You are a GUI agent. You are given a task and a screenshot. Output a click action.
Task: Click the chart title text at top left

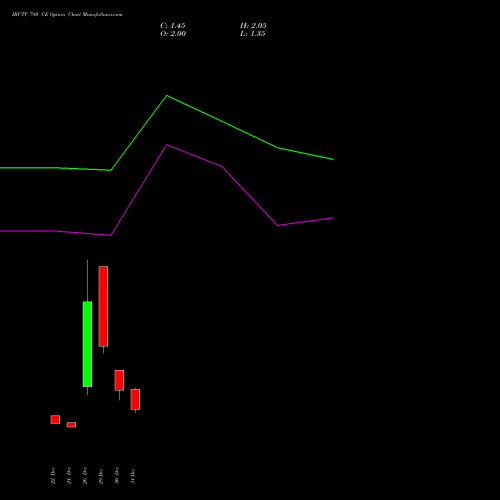click(67, 15)
